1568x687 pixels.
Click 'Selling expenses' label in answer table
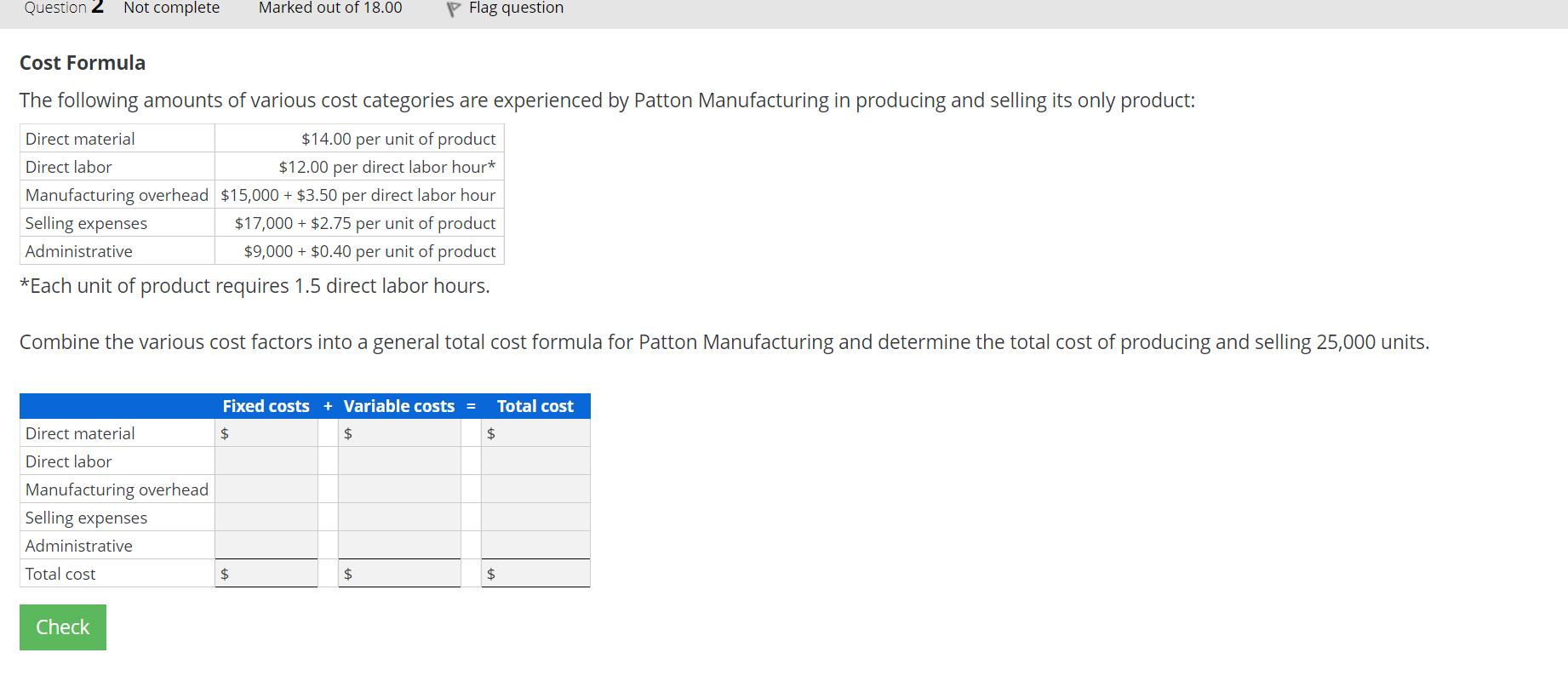[x=86, y=518]
